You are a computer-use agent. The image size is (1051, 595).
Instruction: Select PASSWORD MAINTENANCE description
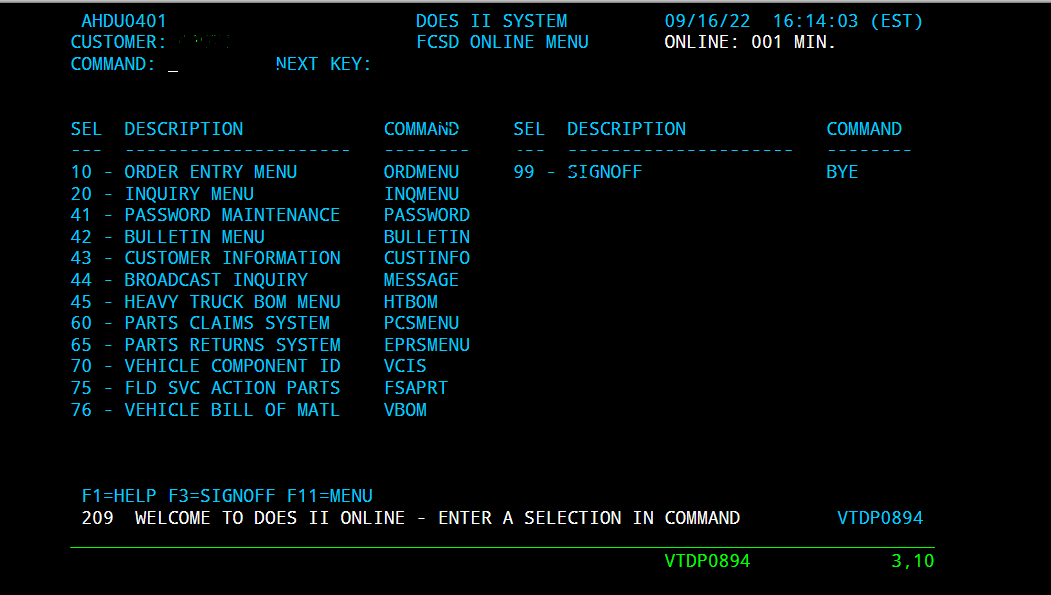(232, 215)
